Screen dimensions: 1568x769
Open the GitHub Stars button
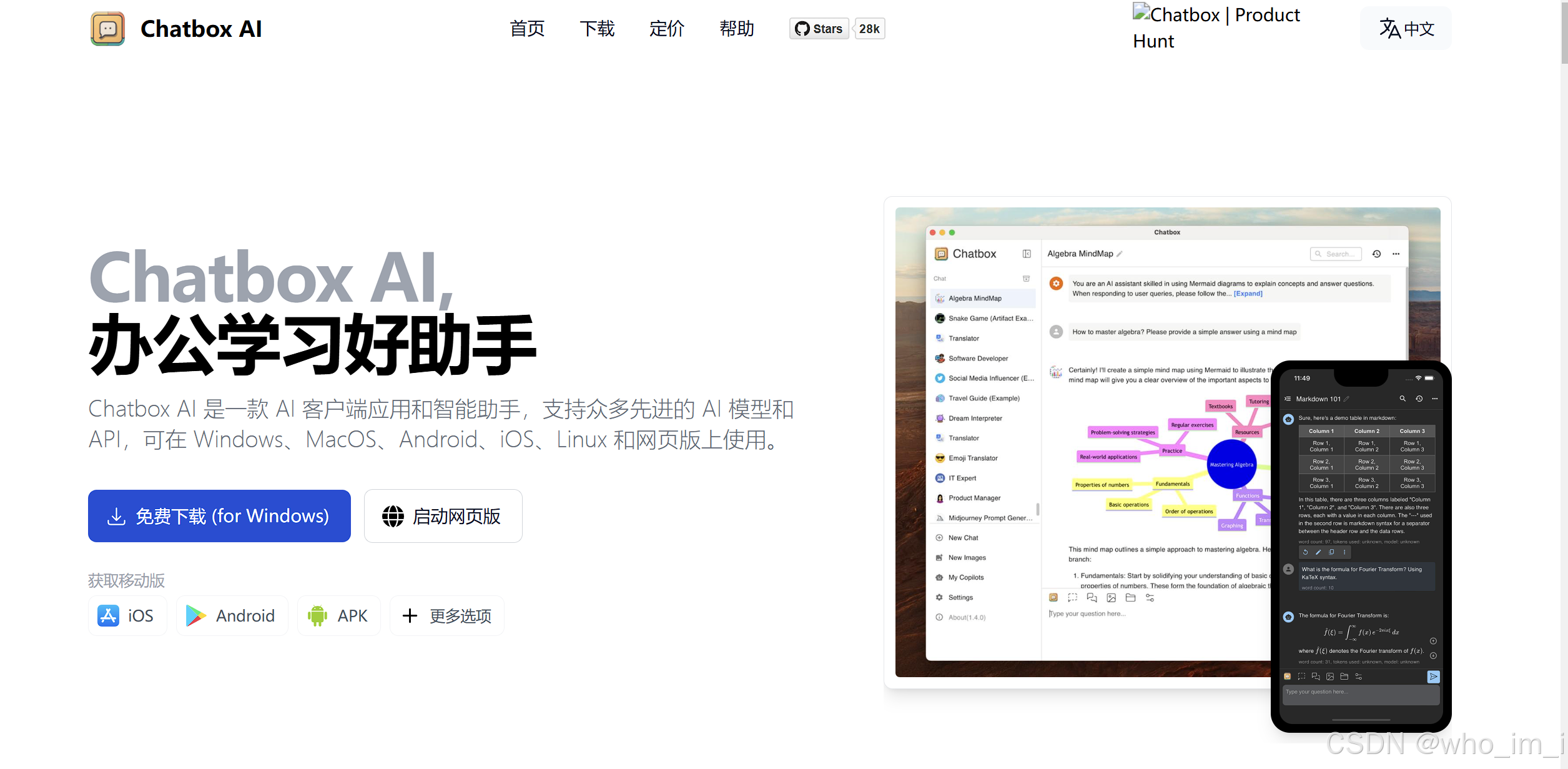[819, 29]
